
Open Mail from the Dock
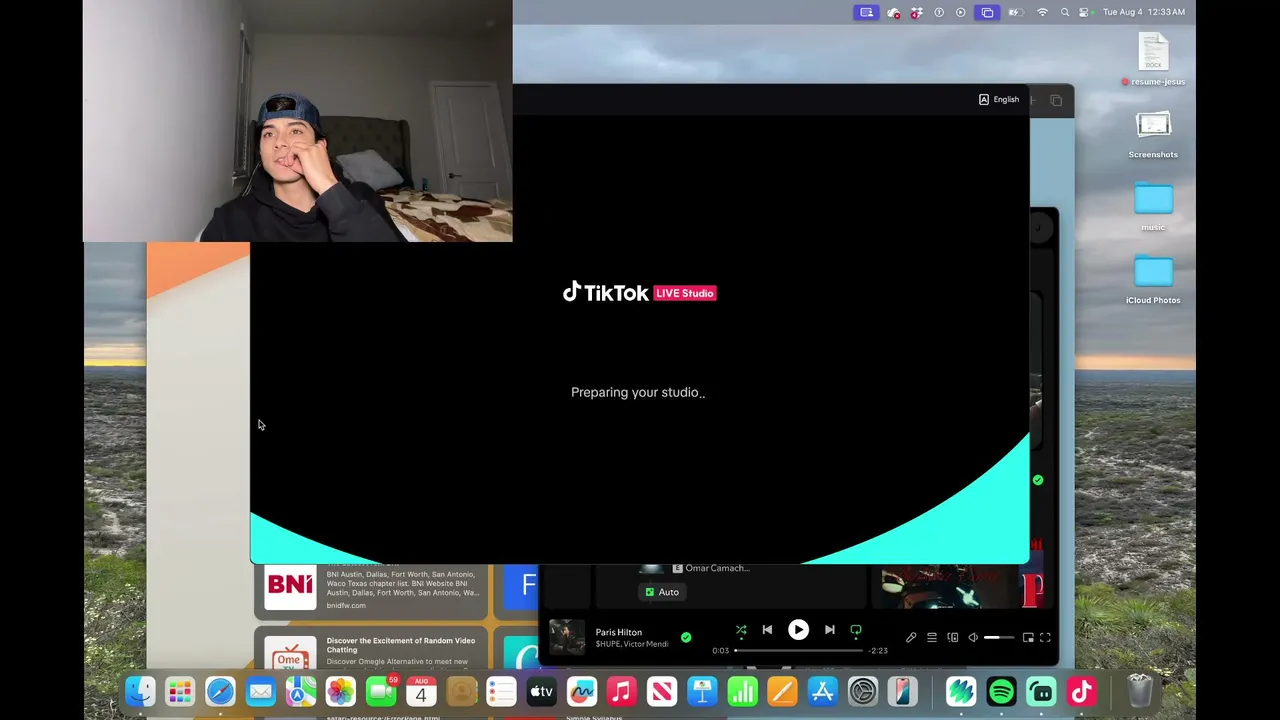pyautogui.click(x=260, y=691)
